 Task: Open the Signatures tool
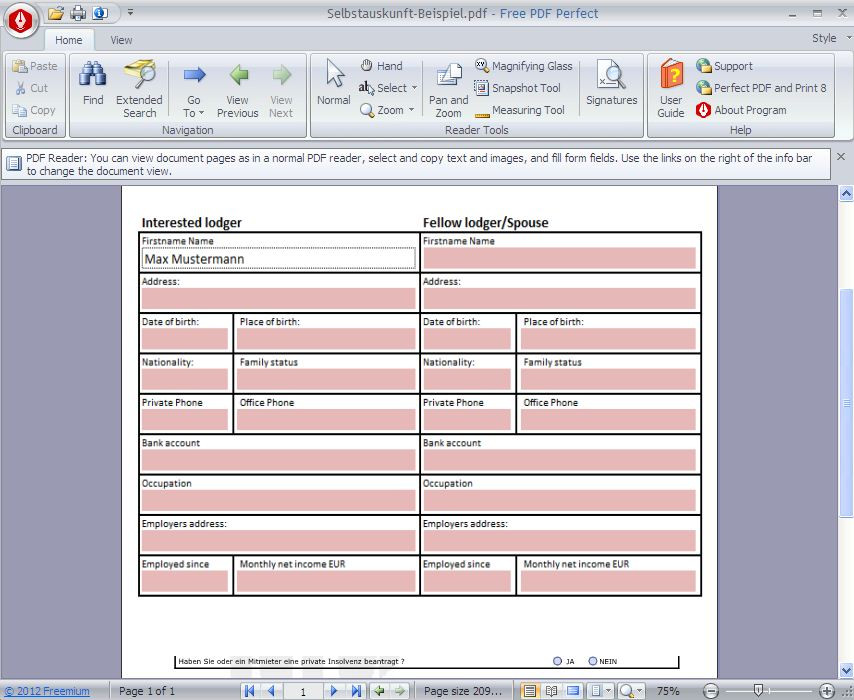click(x=612, y=83)
